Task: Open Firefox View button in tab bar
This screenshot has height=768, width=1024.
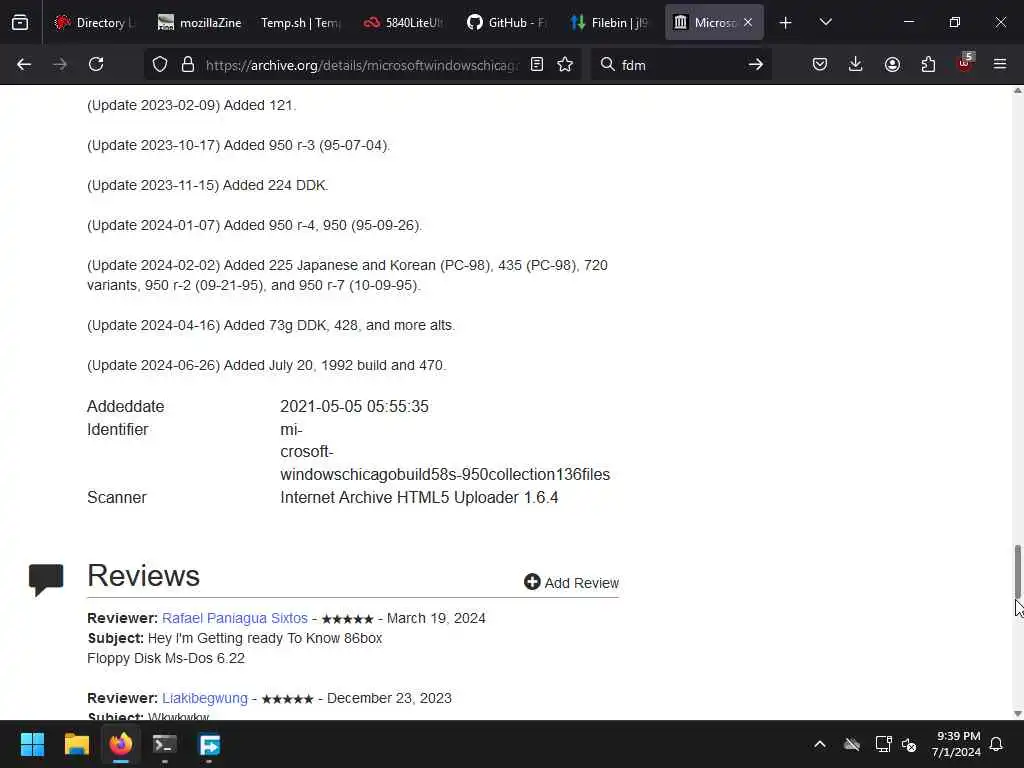Action: click(20, 22)
